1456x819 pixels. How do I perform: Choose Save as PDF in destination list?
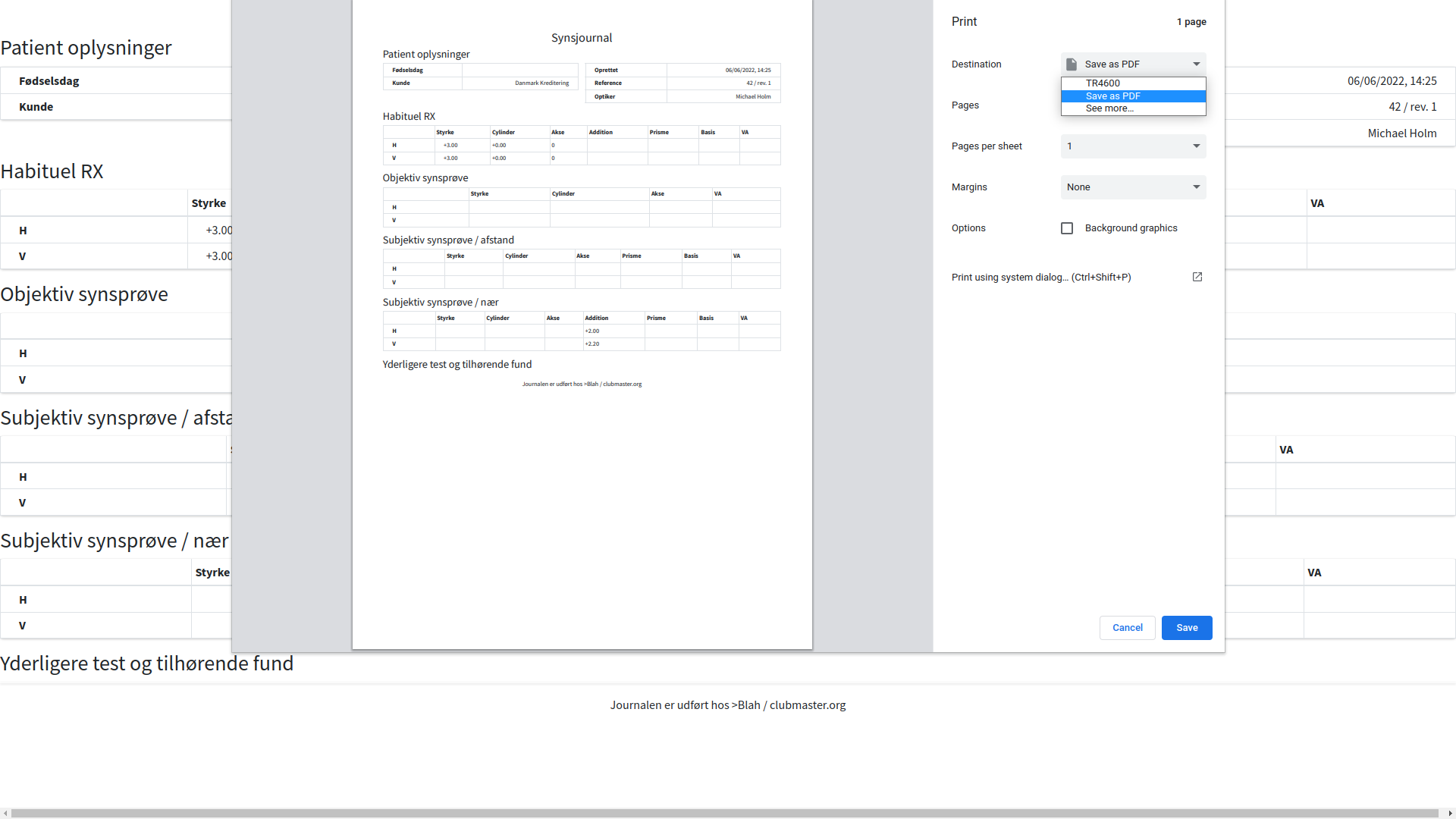point(1113,96)
